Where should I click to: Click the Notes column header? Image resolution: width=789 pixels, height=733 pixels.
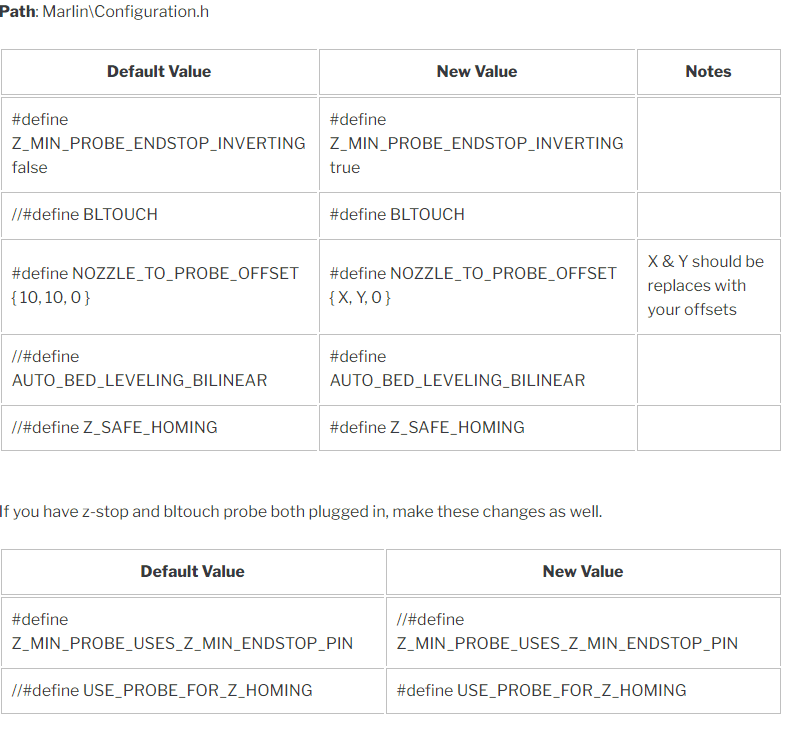click(708, 71)
